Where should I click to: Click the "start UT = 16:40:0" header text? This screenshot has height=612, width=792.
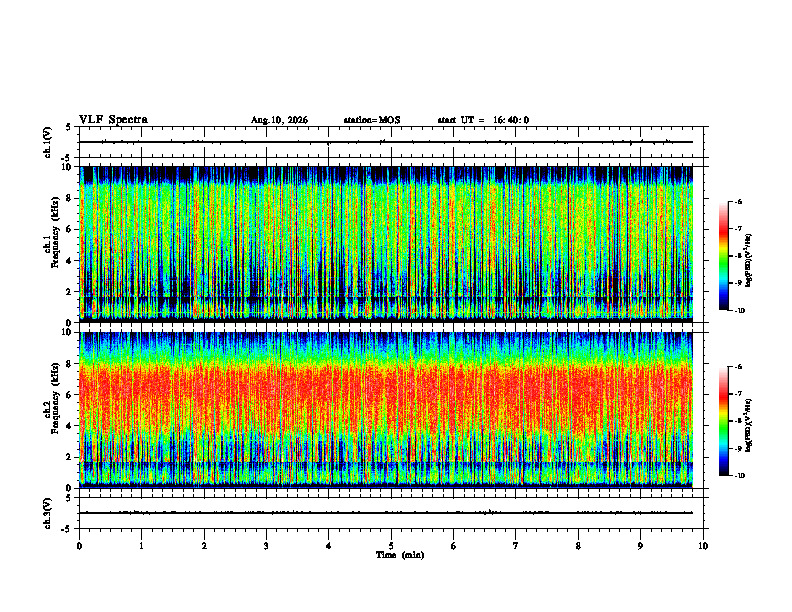pyautogui.click(x=483, y=120)
